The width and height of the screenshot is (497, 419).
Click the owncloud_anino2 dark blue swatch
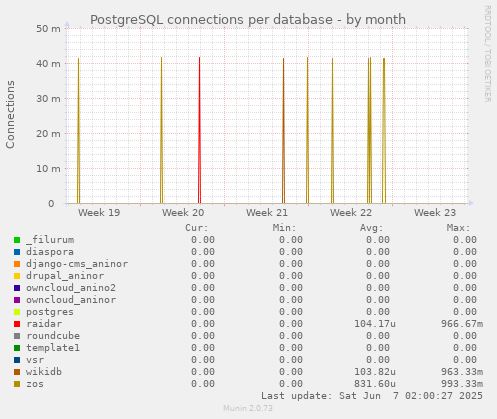17,288
